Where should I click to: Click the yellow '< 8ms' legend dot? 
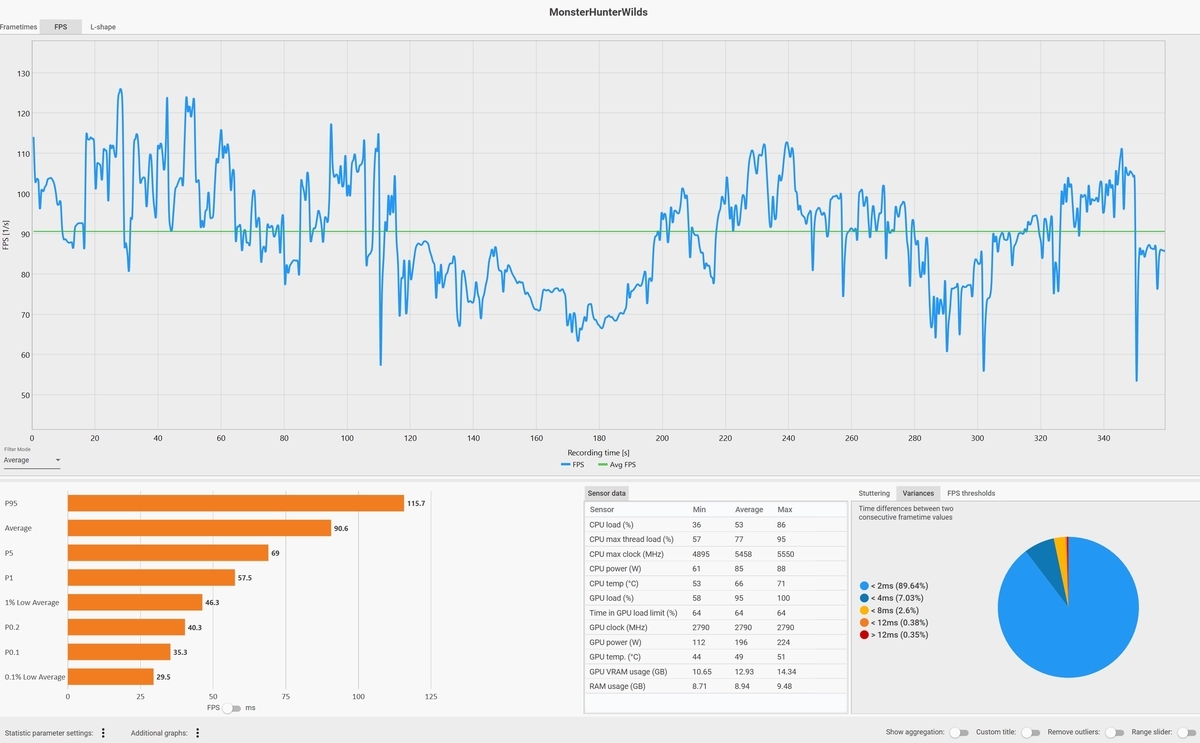864,610
